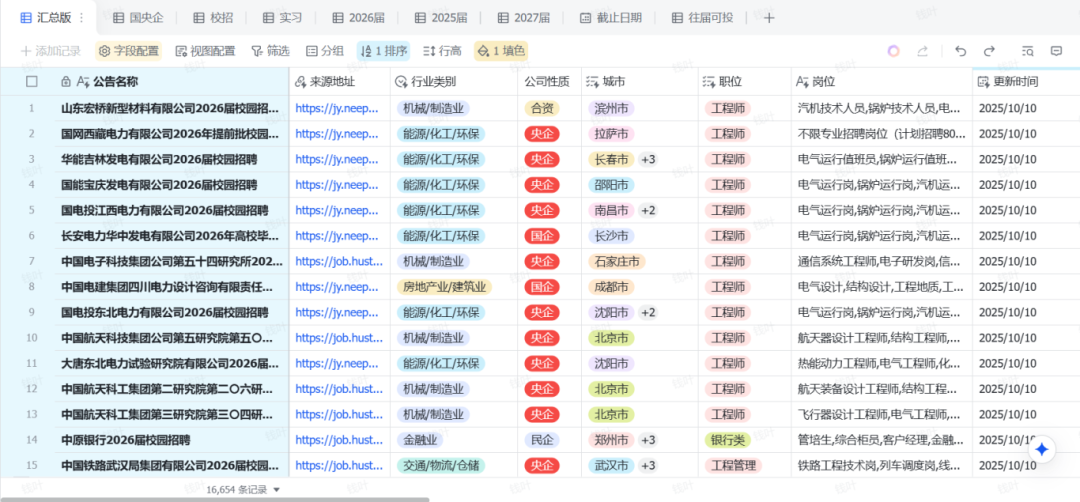Viewport: 1080px width, 502px height.
Task: Open the 2025届 view tab
Action: click(x=440, y=18)
